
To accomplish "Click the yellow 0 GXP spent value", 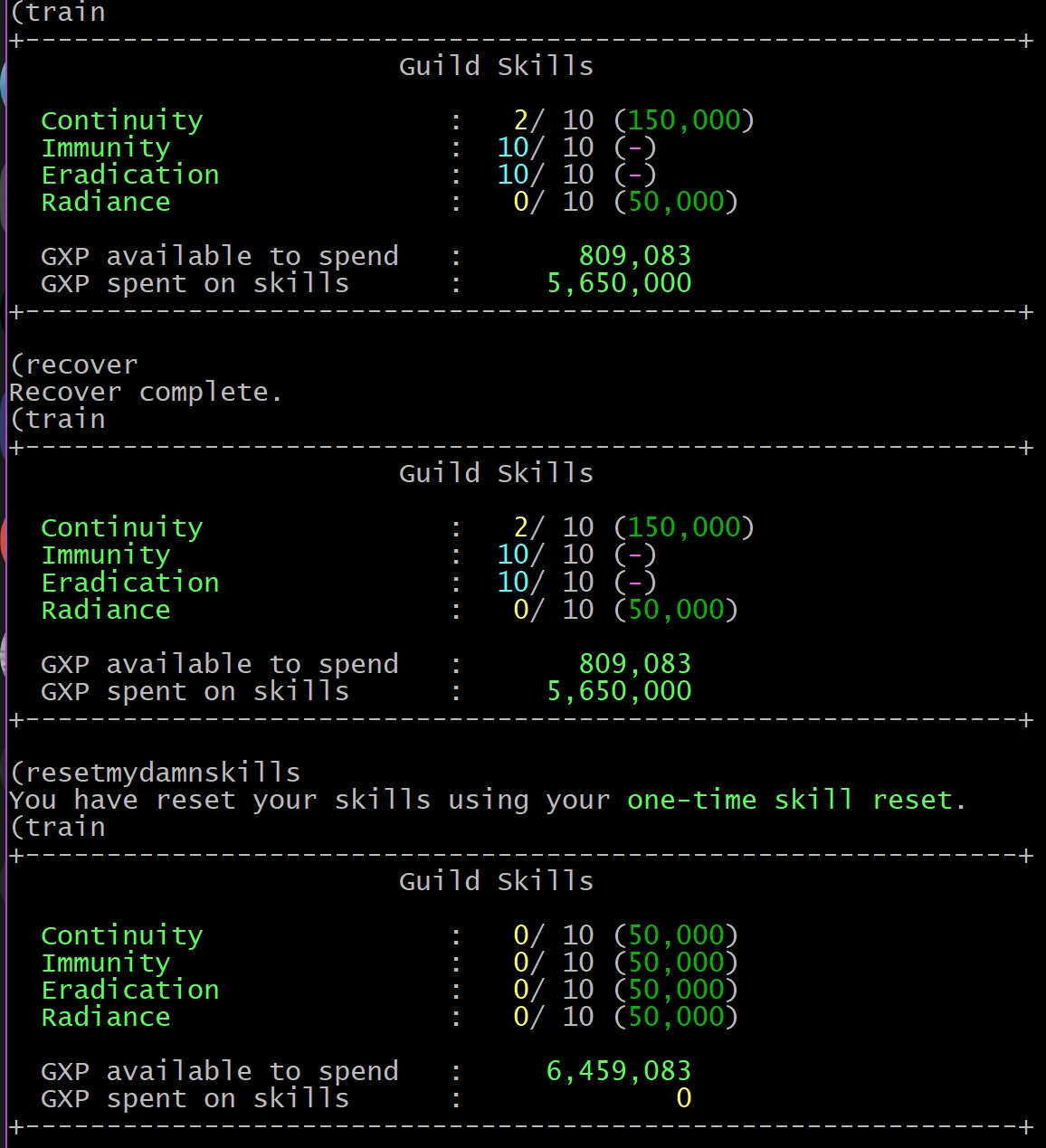I will (x=683, y=1098).
